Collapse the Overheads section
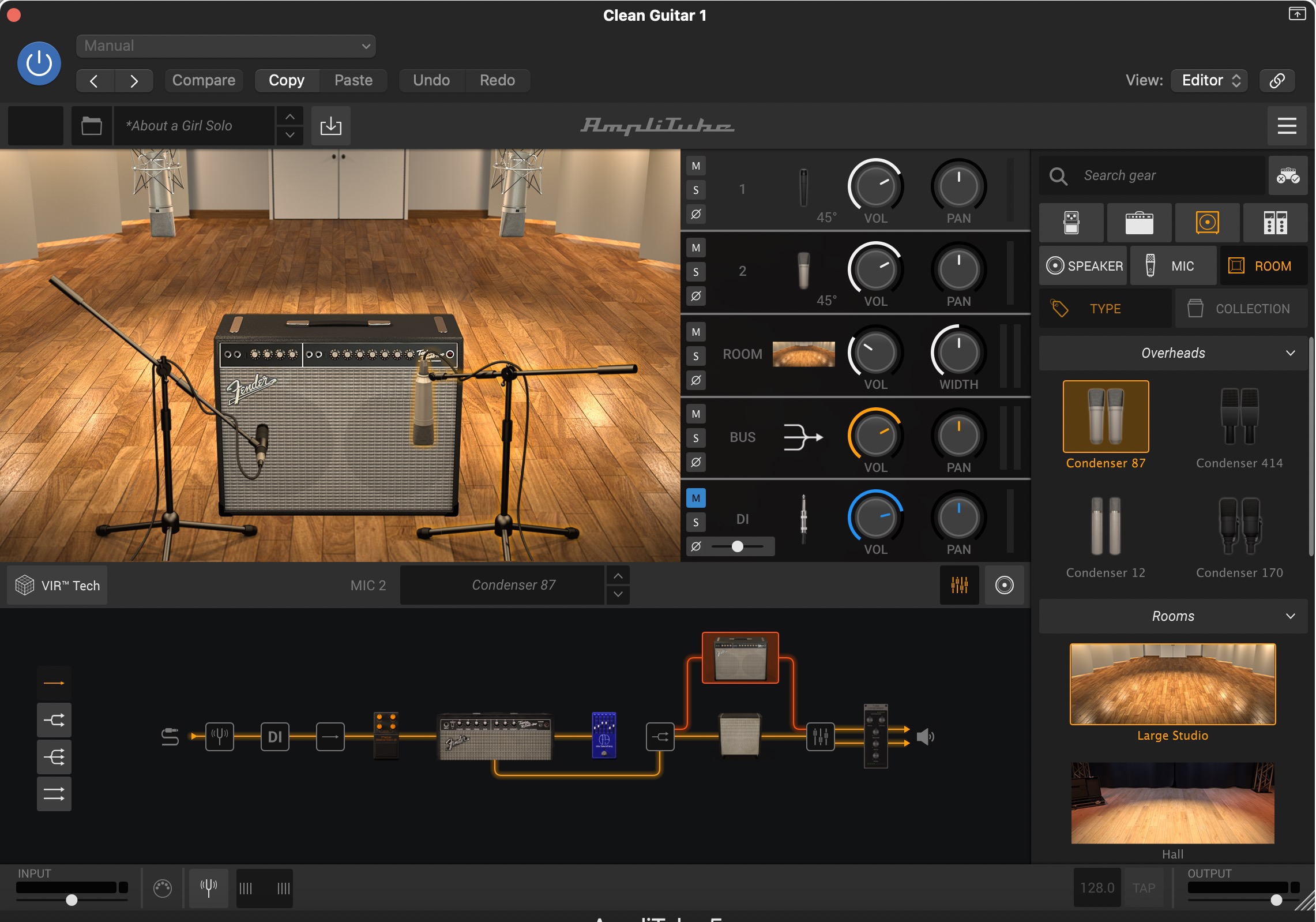 (x=1173, y=353)
